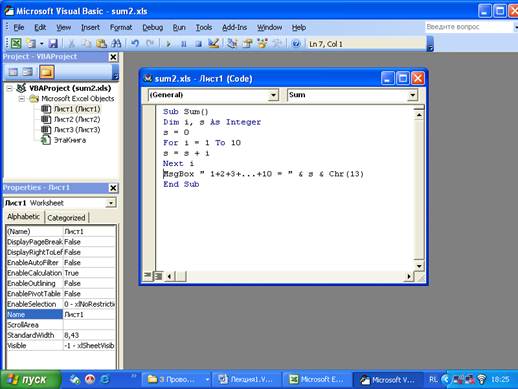Click View Code icon in Project panel
Viewport: 518px width, 389px height.
tap(13, 72)
